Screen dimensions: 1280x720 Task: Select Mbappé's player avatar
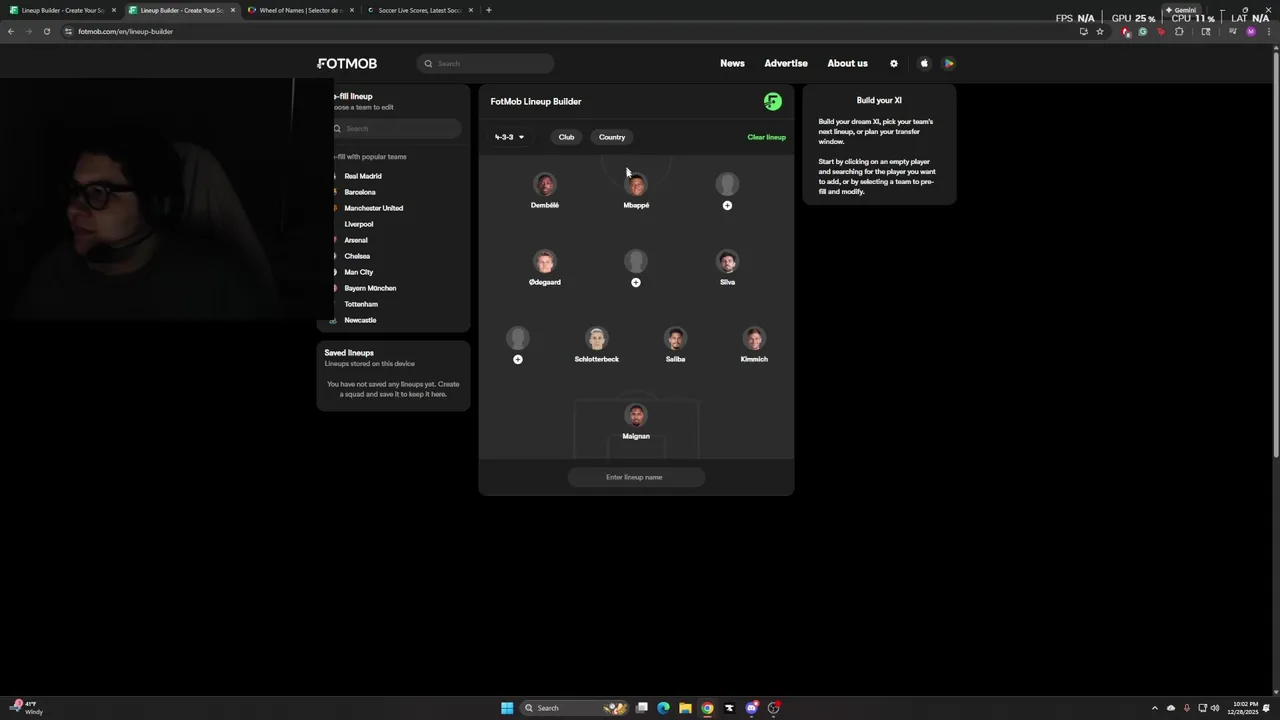[636, 184]
